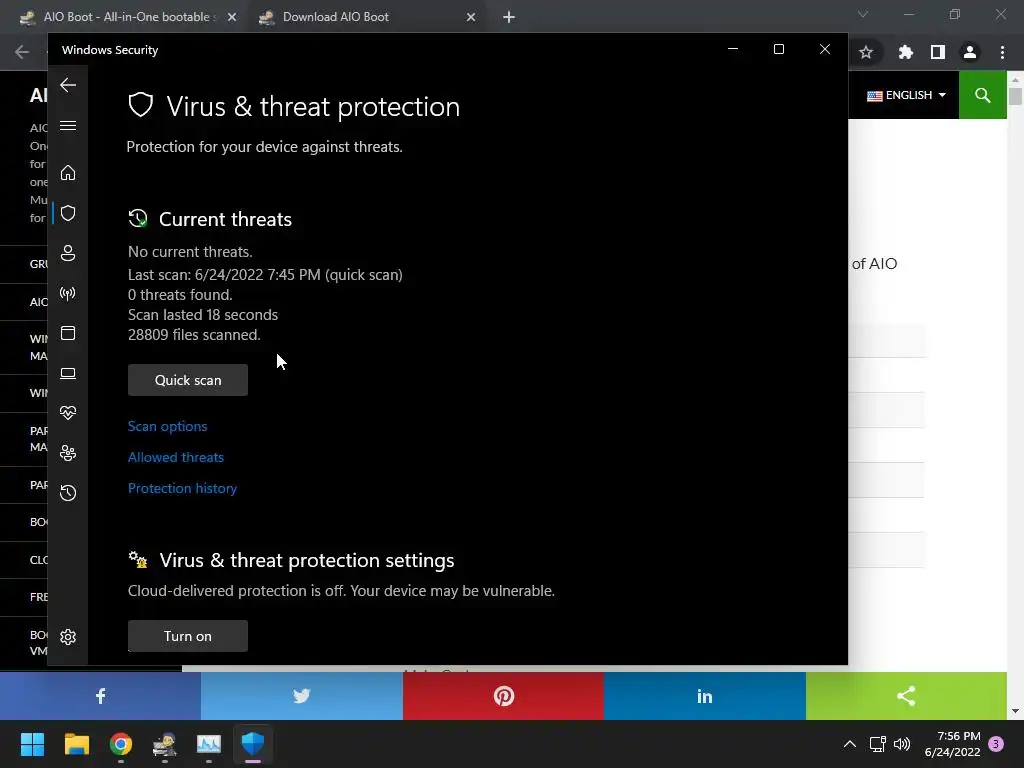This screenshot has width=1024, height=768.
Task: Show hidden system tray icons
Action: pos(850,744)
